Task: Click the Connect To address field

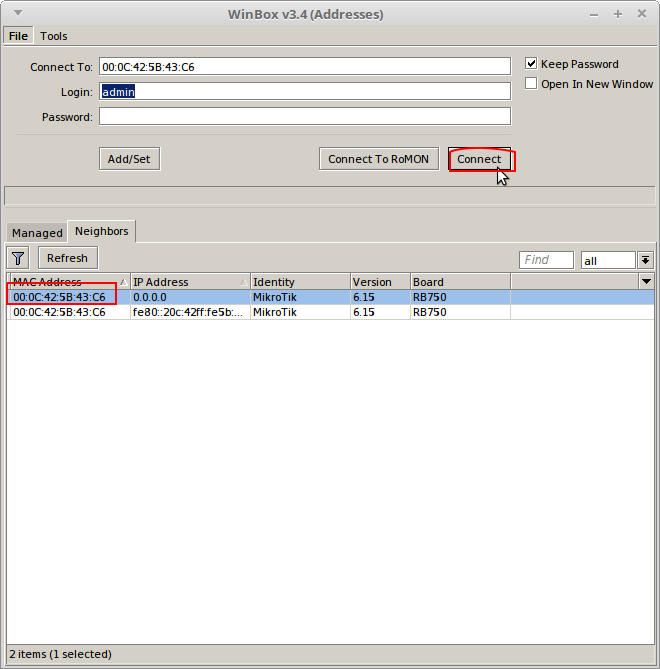Action: tap(305, 67)
